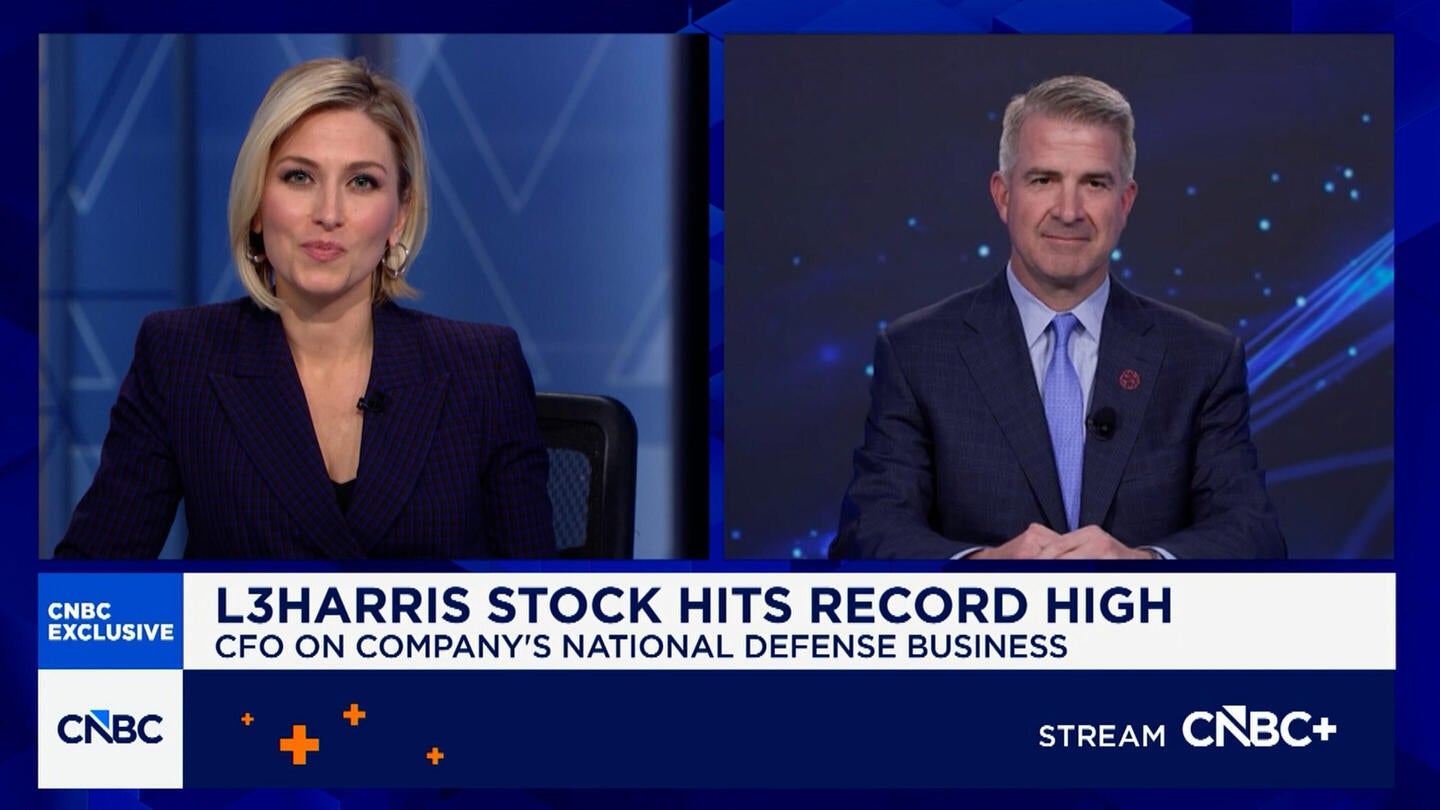1440x810 pixels.
Task: Click the CNBC peacock logo box
Action: tap(110, 728)
